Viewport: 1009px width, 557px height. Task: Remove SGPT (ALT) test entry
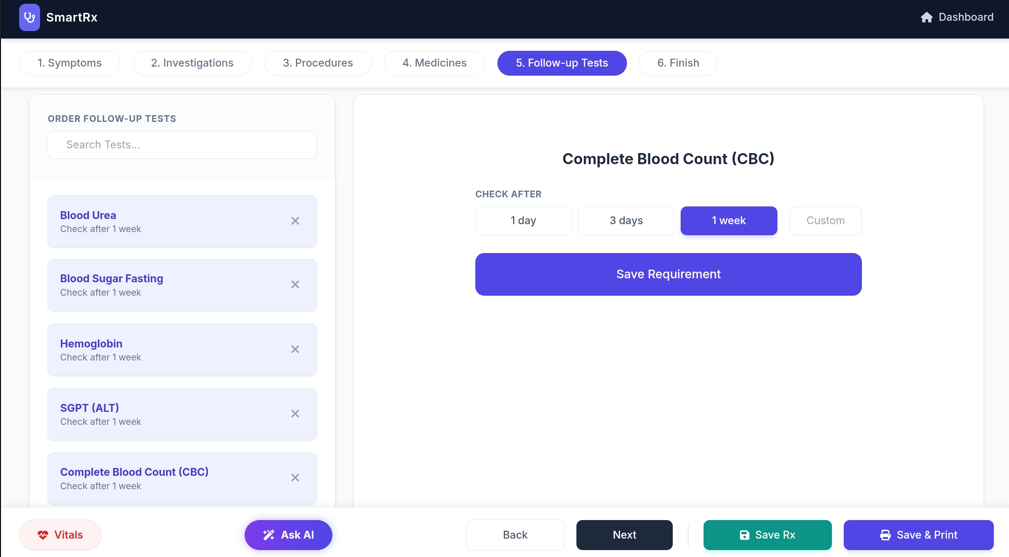point(295,413)
